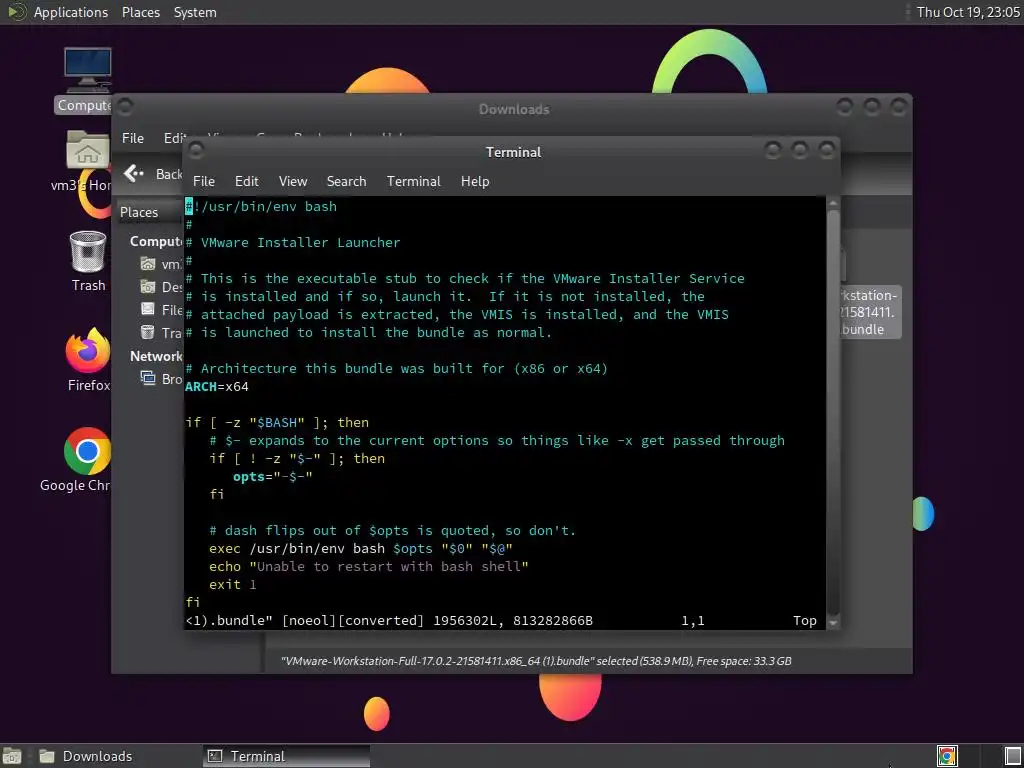Open the vm3's Home folder icon
1024x768 pixels.
tap(87, 150)
